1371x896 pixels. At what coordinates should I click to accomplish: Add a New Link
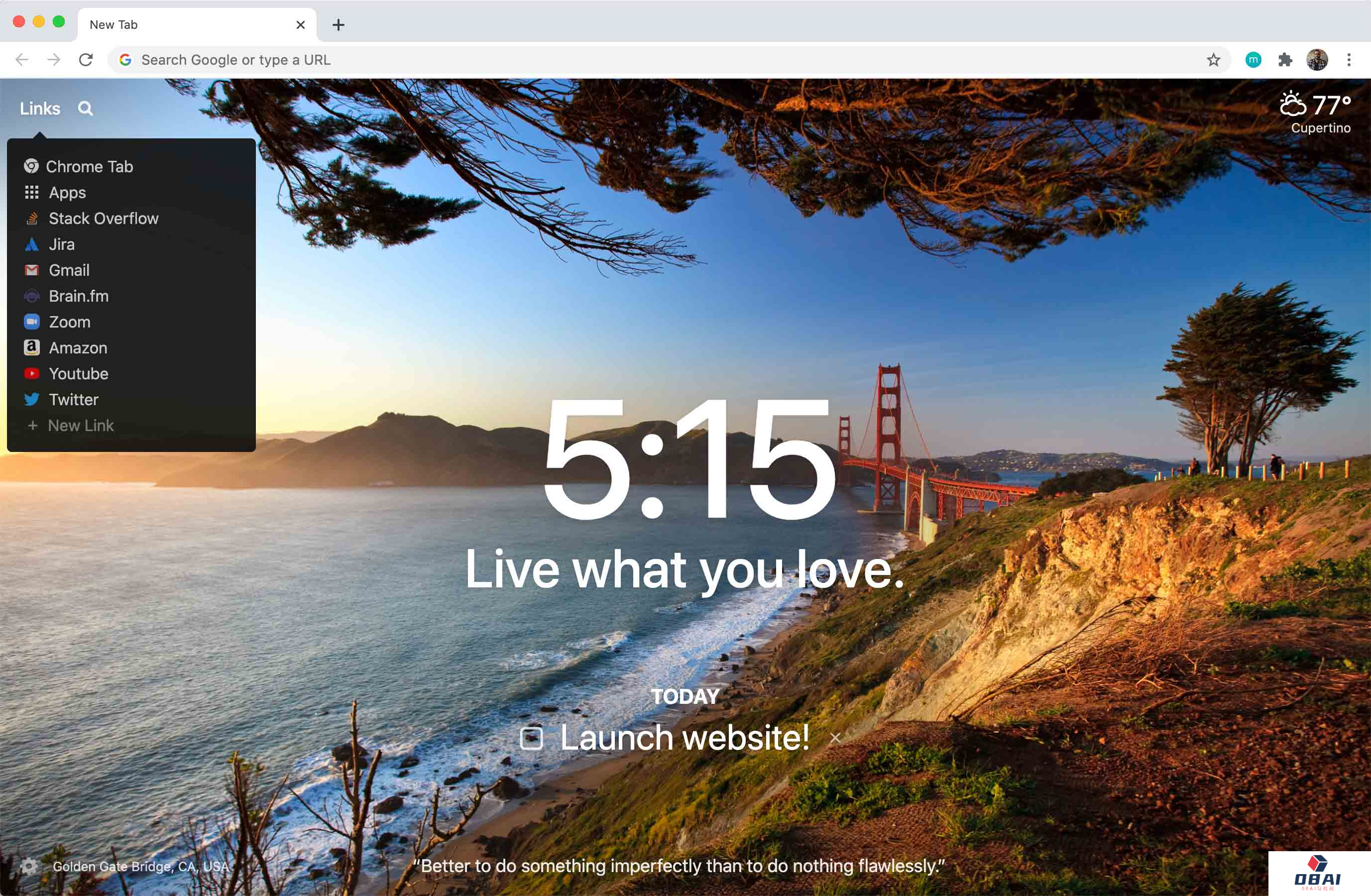click(x=80, y=426)
